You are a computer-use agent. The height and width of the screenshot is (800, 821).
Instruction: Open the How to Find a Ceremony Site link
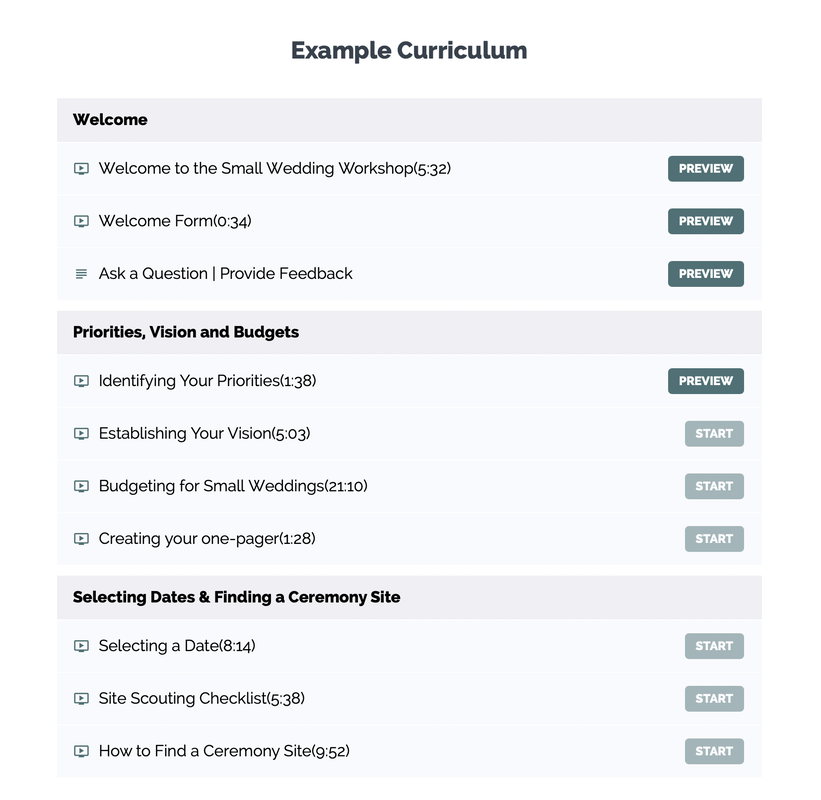click(224, 752)
